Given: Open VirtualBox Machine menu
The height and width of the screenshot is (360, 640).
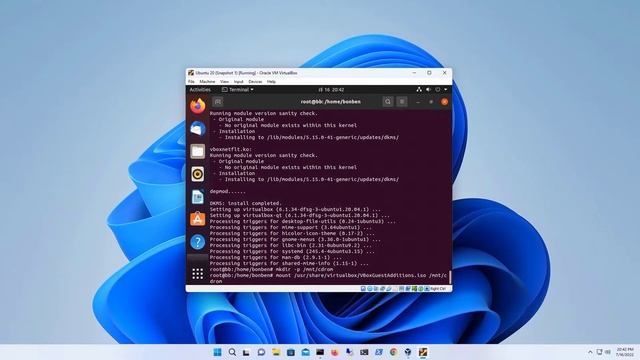Looking at the screenshot, I should pyautogui.click(x=207, y=82).
